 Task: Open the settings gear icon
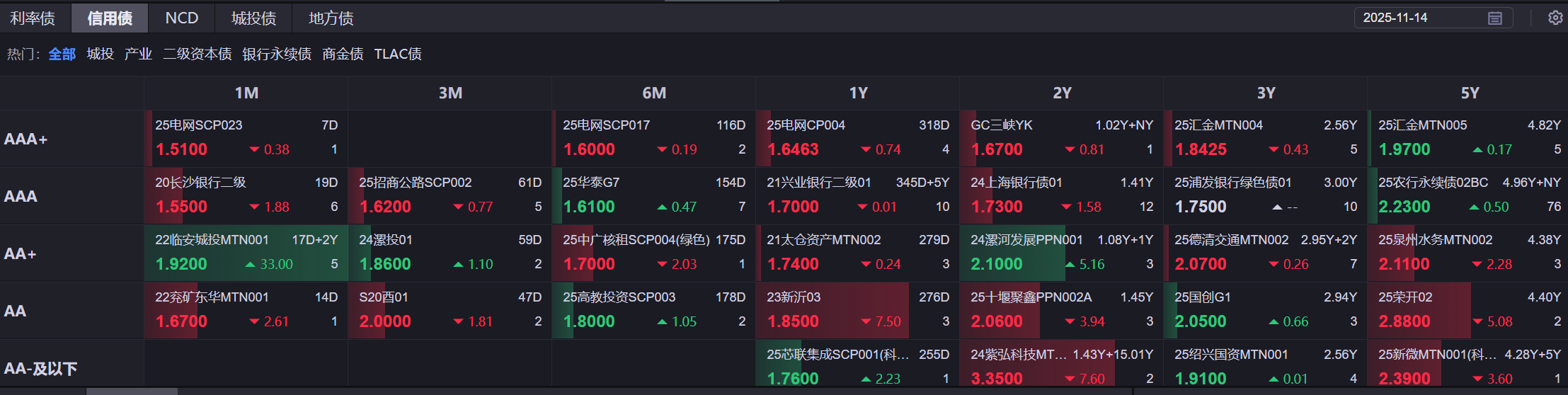tap(1555, 18)
